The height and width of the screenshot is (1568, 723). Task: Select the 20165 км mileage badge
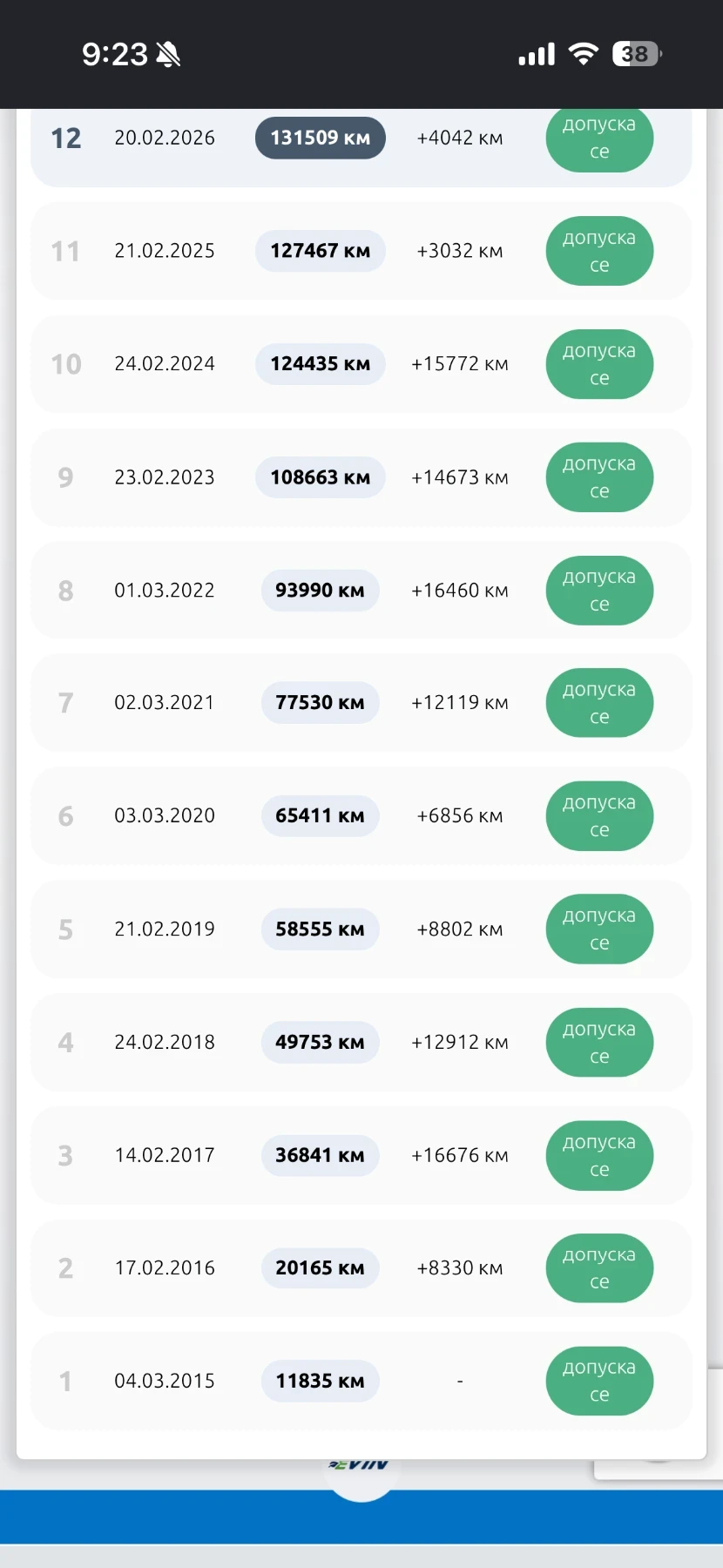tap(321, 1268)
